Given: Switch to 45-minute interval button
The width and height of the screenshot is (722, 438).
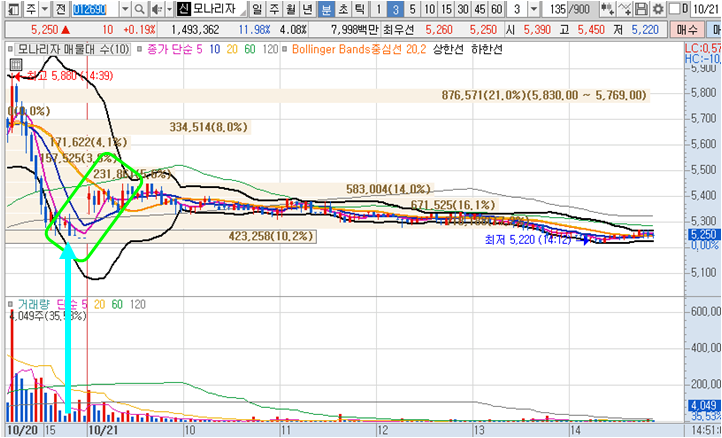Looking at the screenshot, I should click(480, 9).
